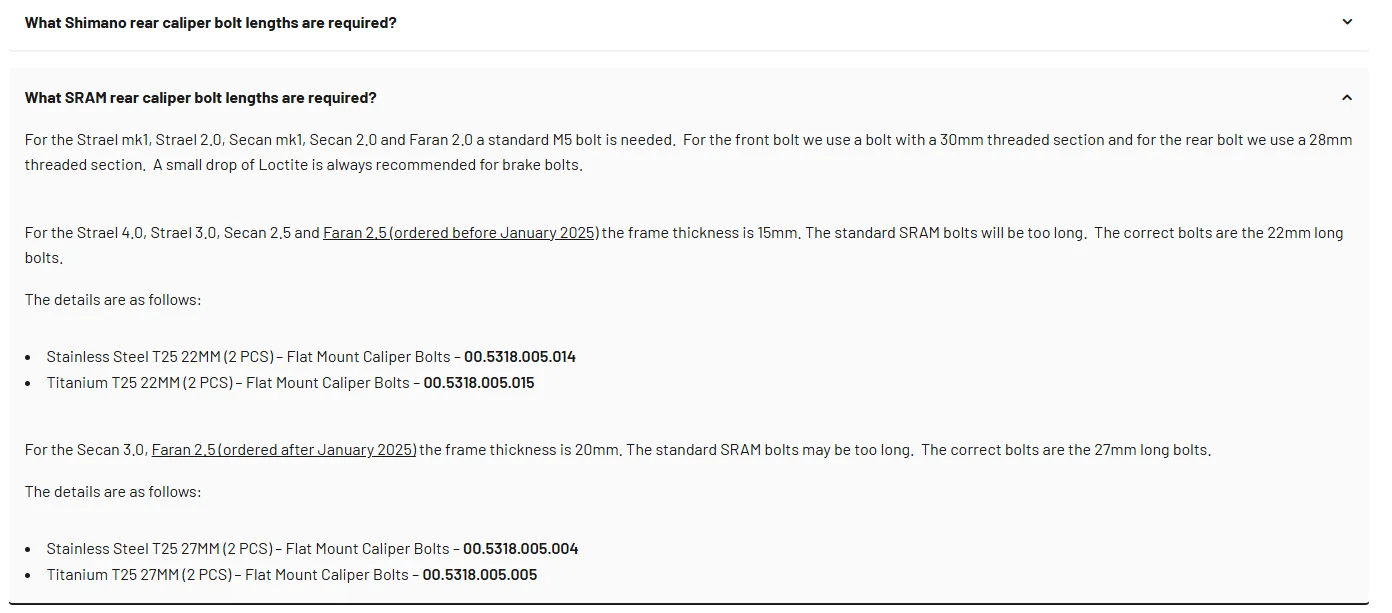The width and height of the screenshot is (1392, 613).
Task: Select the Stainless Steel T25 22MM list item
Action: pyautogui.click(x=248, y=357)
